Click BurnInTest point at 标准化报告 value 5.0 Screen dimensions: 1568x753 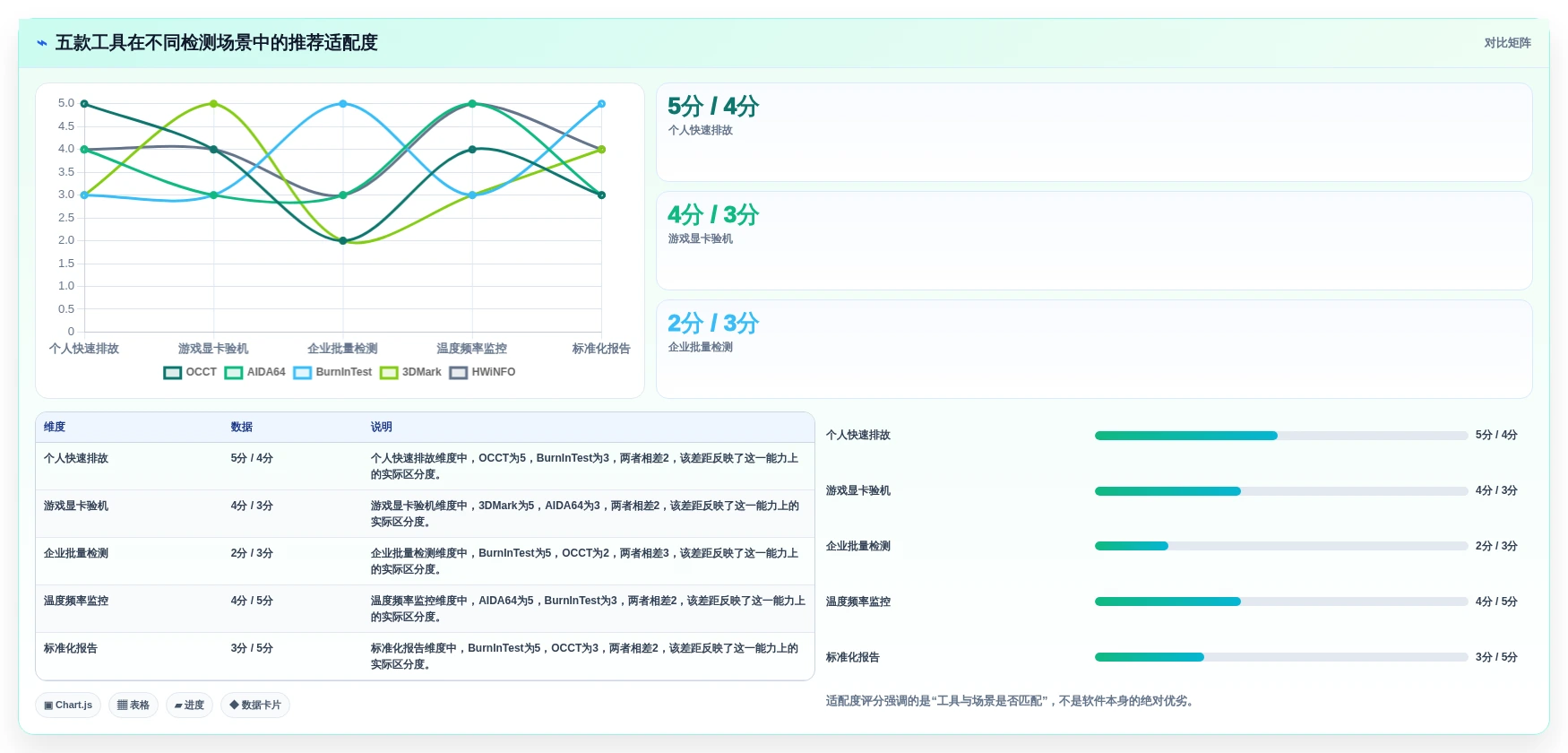point(601,104)
